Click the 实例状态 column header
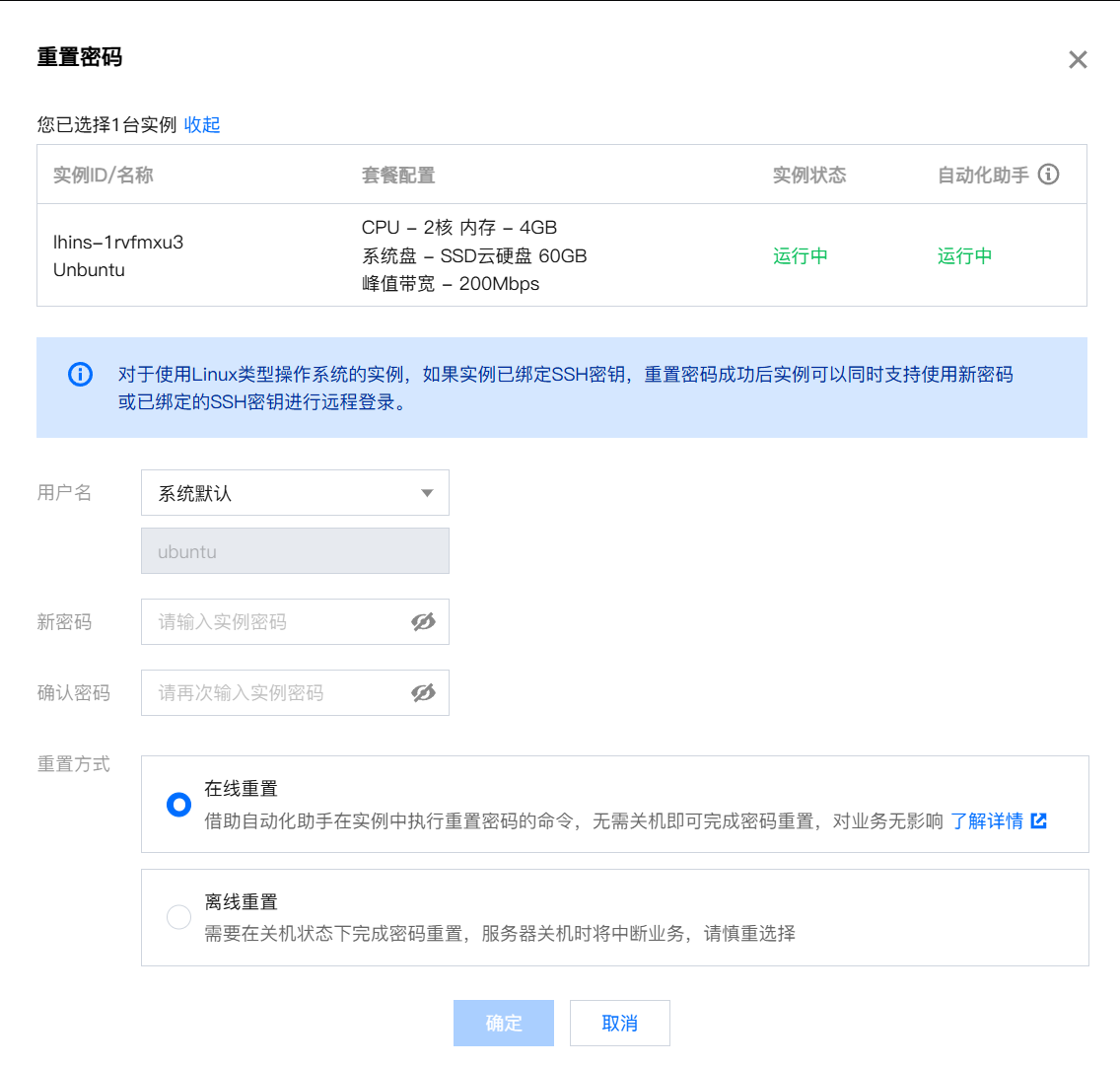Screen dimensions: 1120x1066 tap(809, 176)
